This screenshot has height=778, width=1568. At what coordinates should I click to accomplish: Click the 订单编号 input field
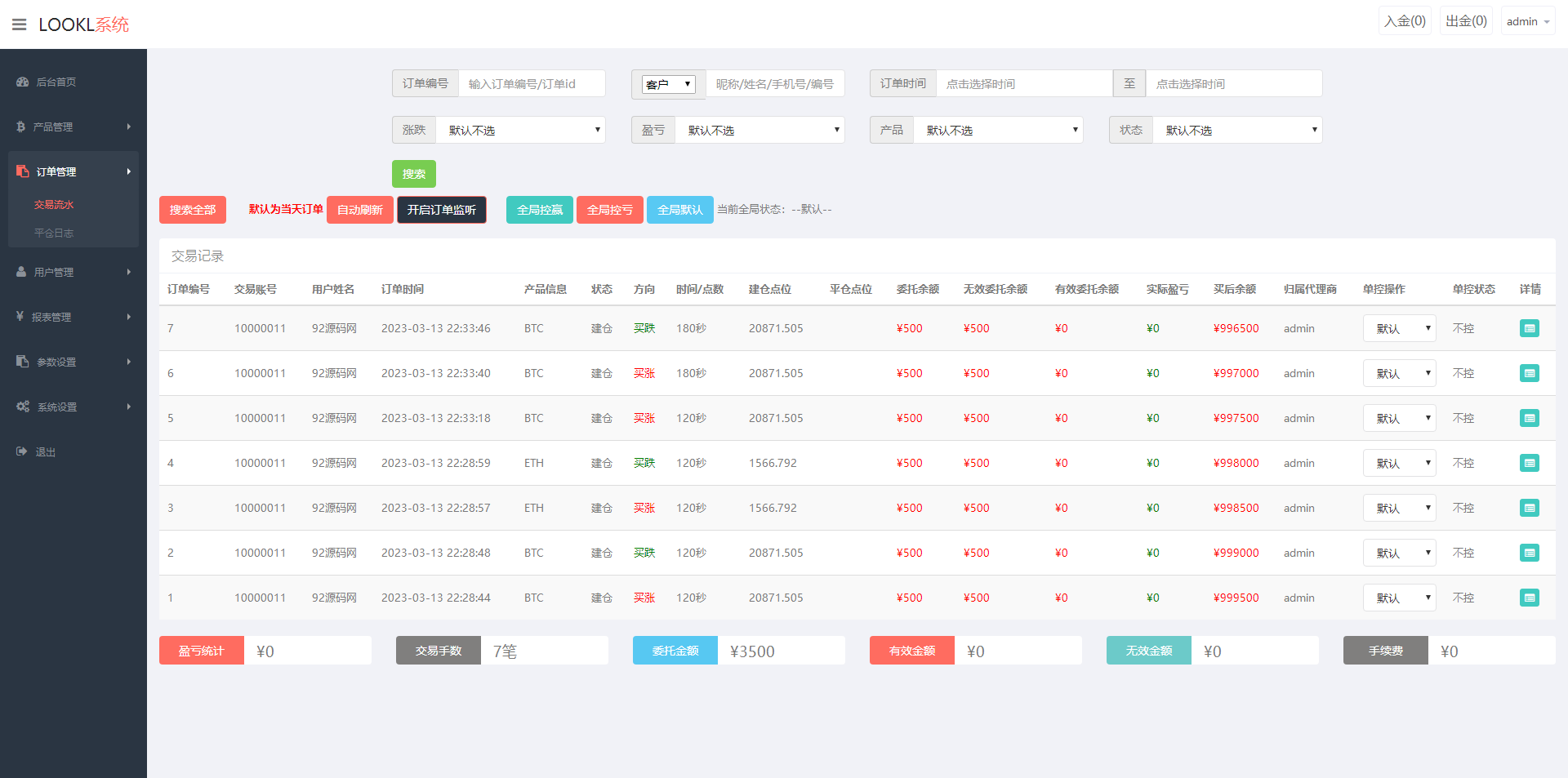[x=531, y=83]
